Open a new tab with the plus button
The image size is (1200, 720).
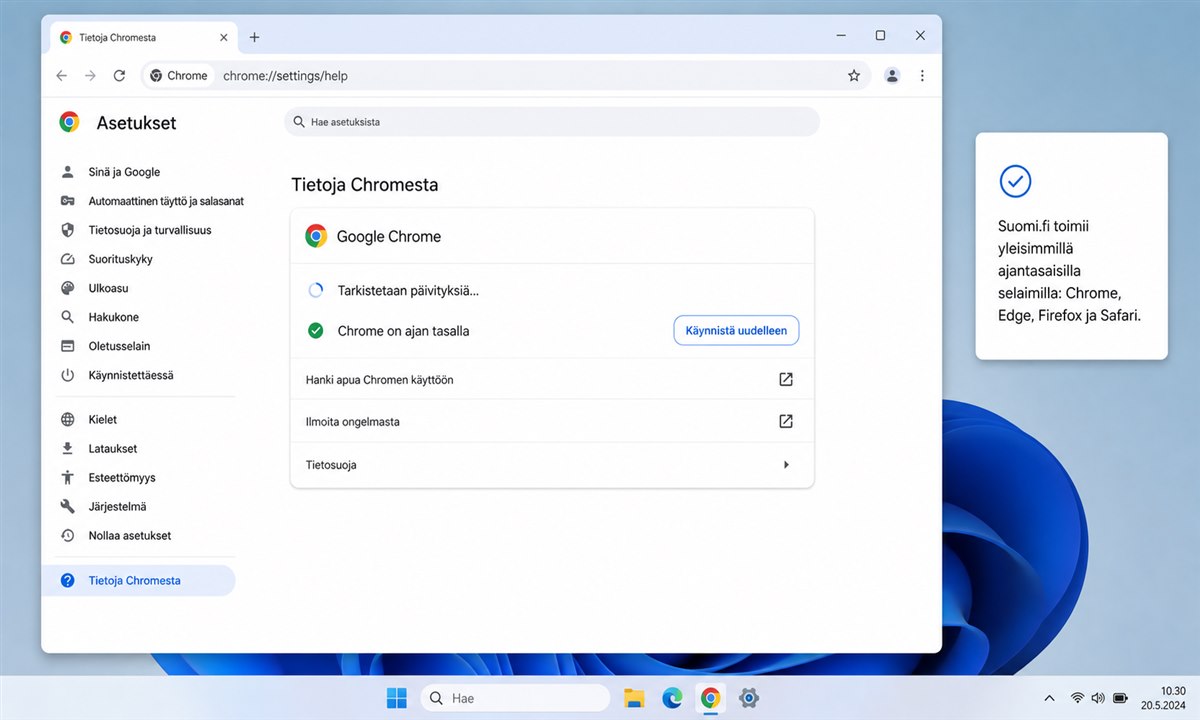(254, 37)
